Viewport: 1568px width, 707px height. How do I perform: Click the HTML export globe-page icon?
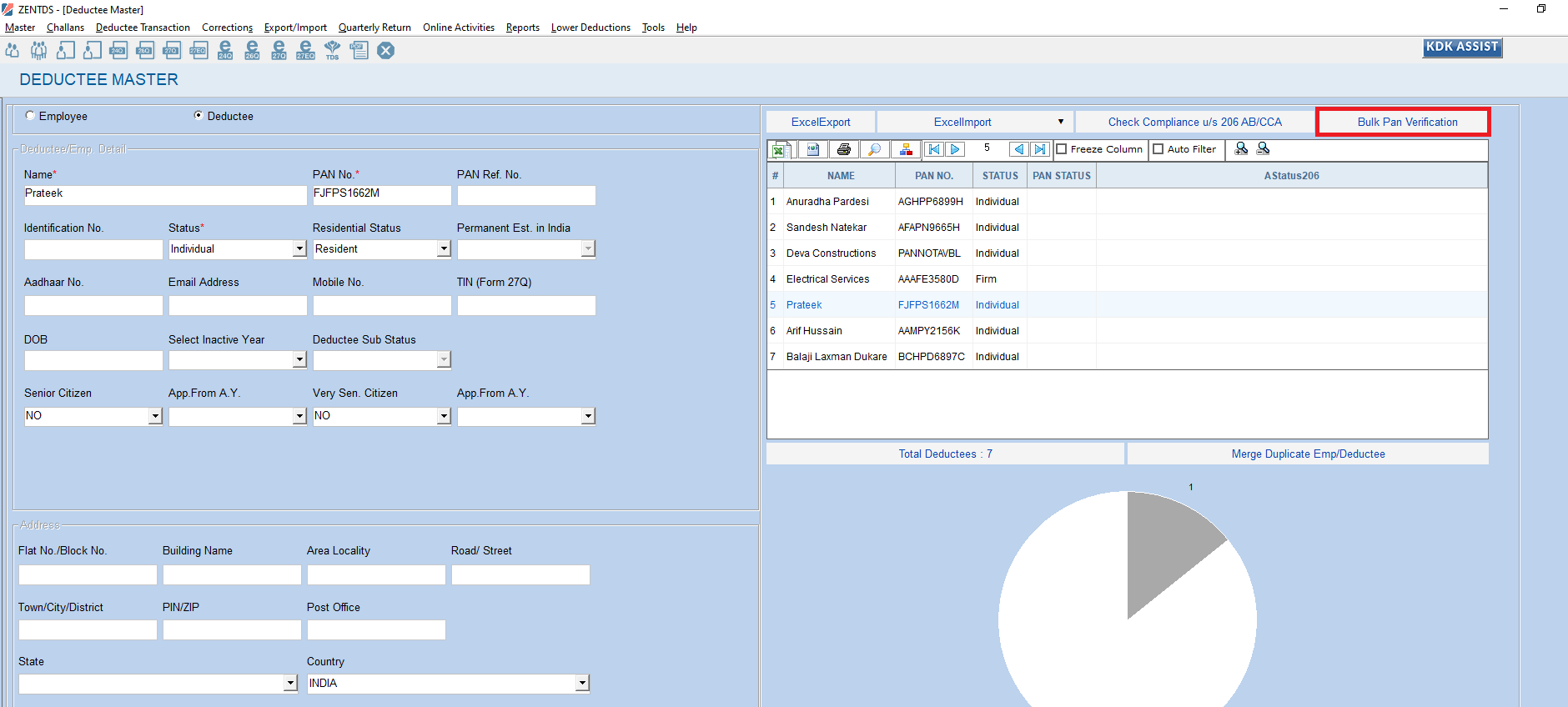[812, 149]
